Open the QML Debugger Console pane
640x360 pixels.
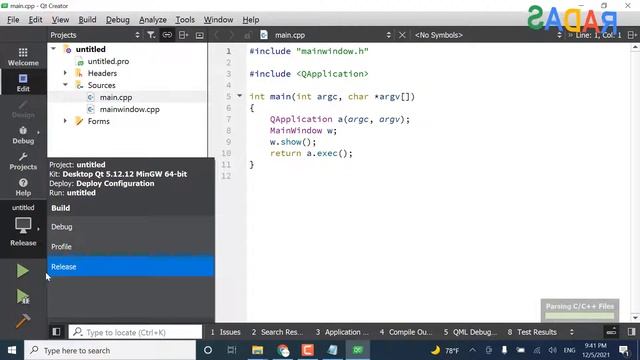click(x=470, y=332)
